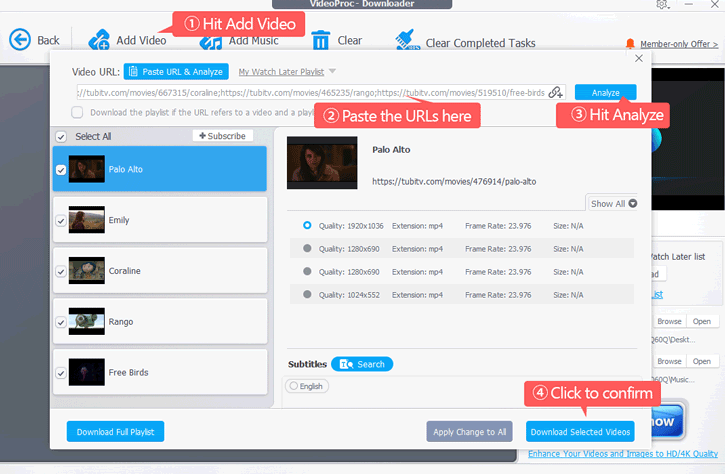Click the Palo Alto tubitv URL text
The height and width of the screenshot is (474, 725).
click(x=454, y=181)
